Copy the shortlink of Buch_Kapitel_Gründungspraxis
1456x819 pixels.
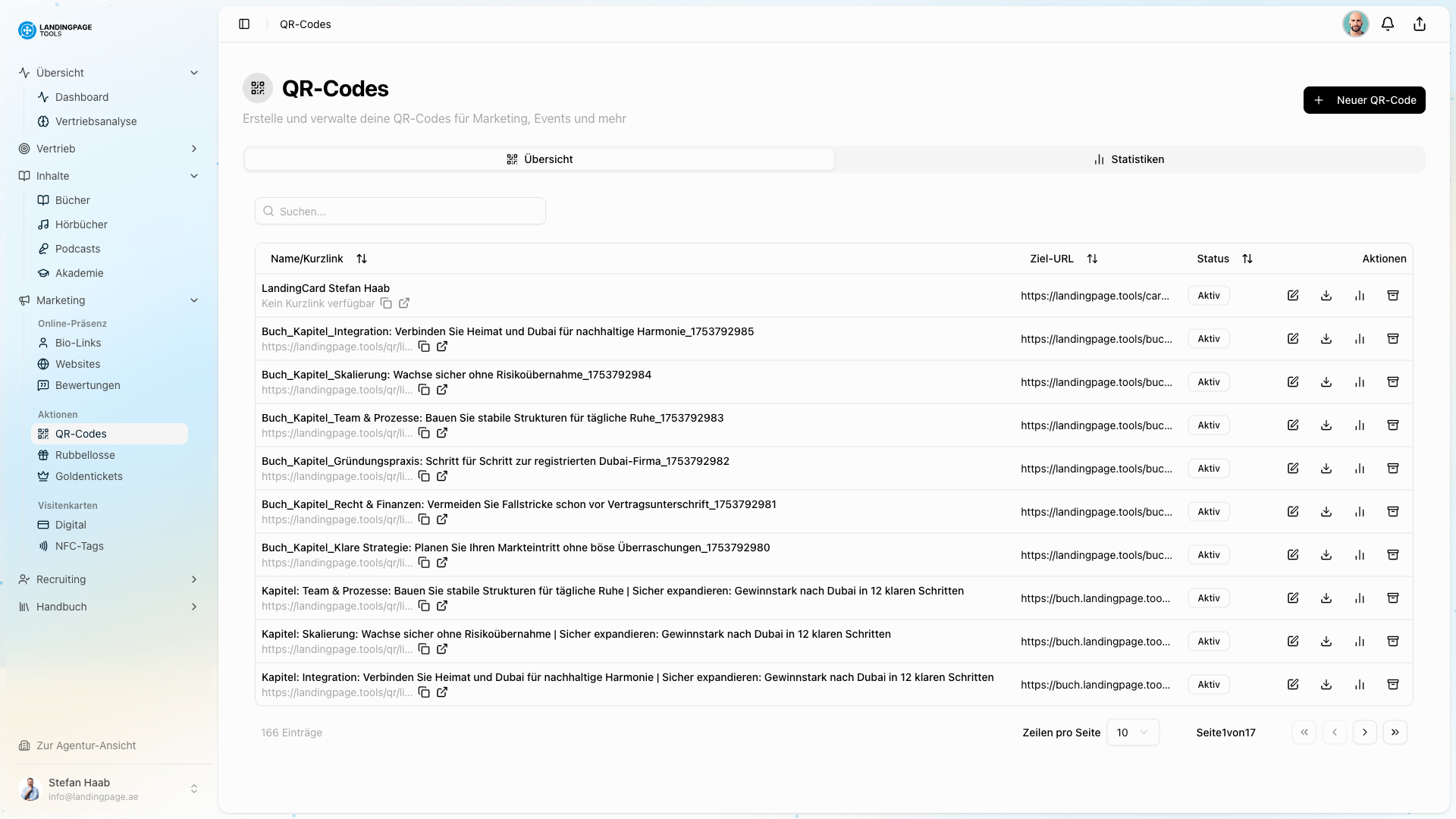point(425,476)
